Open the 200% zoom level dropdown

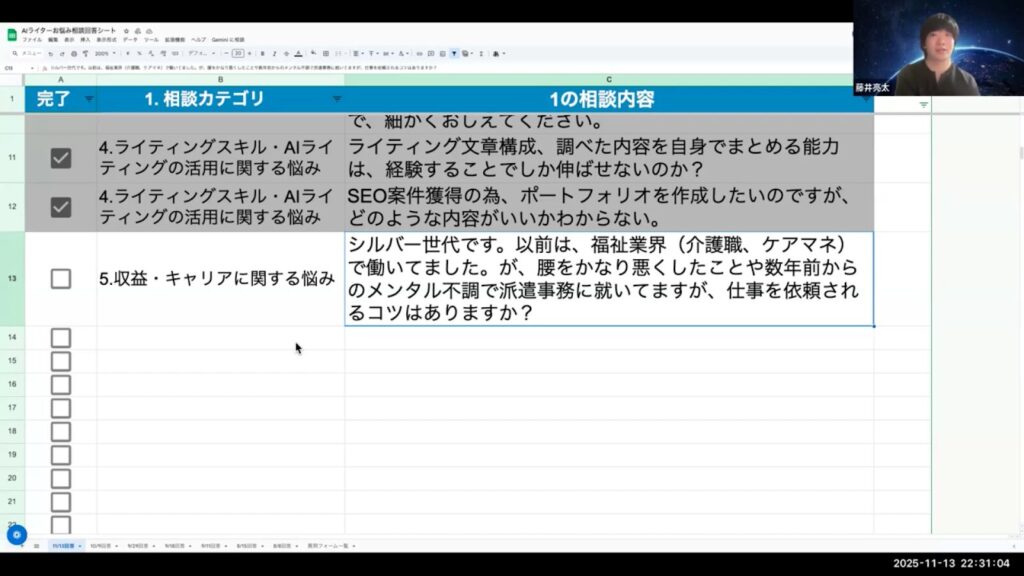[x=105, y=53]
